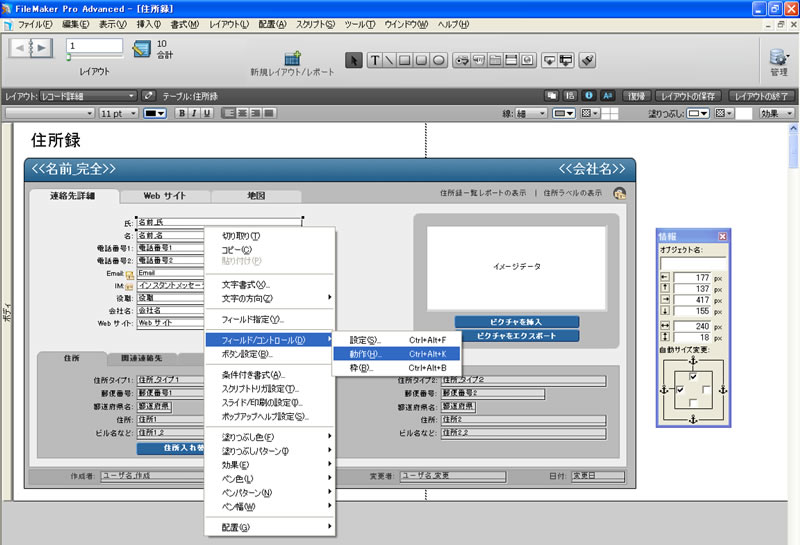Click the A formatting bar toggle icon
Image resolution: width=800 pixels, height=545 pixels.
607,95
